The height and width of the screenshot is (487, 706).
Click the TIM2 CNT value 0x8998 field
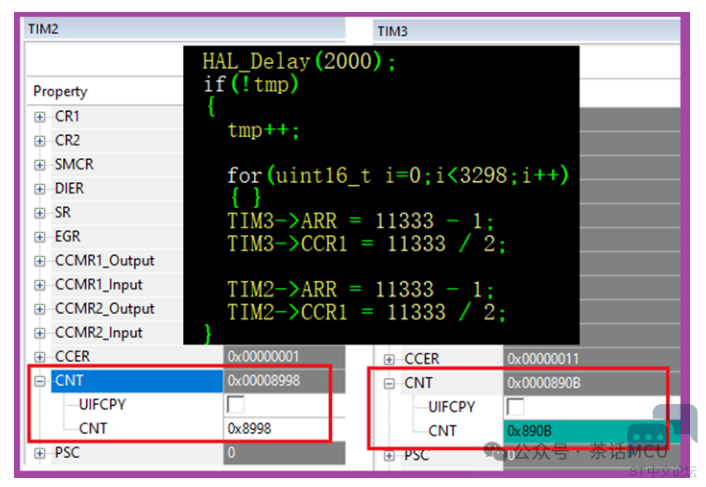click(275, 429)
